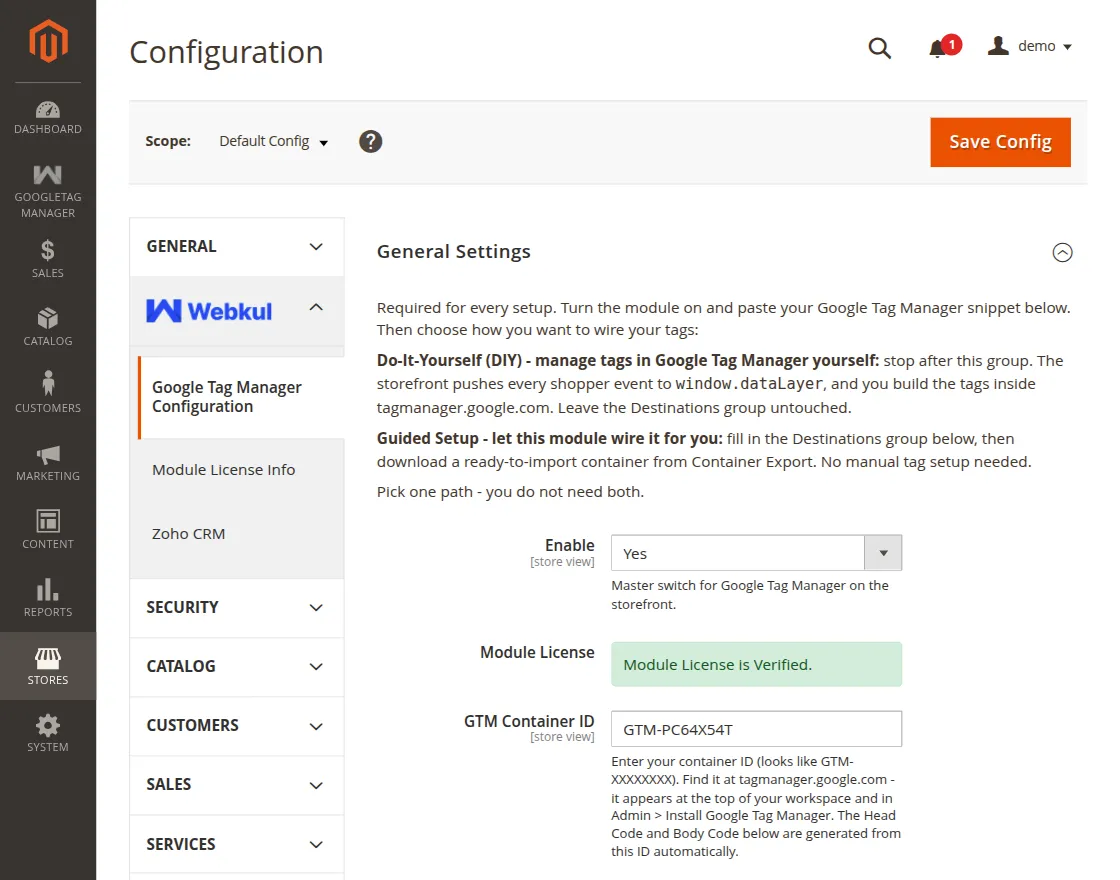Expand the SERVICES config section

tap(236, 844)
